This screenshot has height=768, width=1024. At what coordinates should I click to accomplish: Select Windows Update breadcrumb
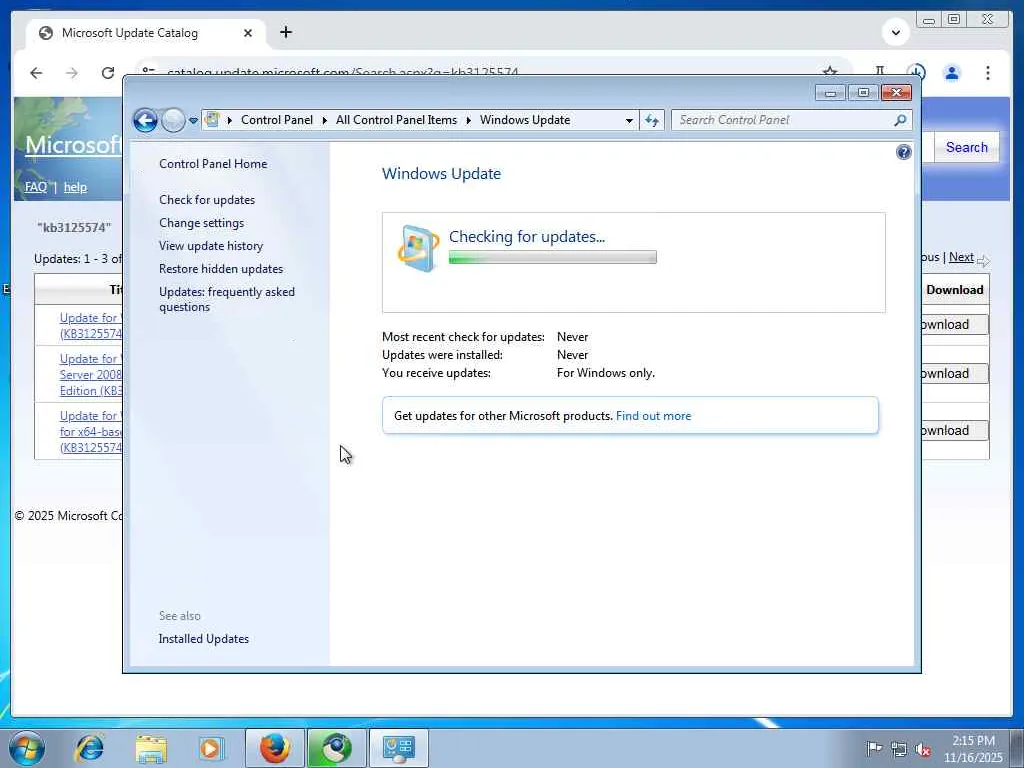(x=525, y=120)
